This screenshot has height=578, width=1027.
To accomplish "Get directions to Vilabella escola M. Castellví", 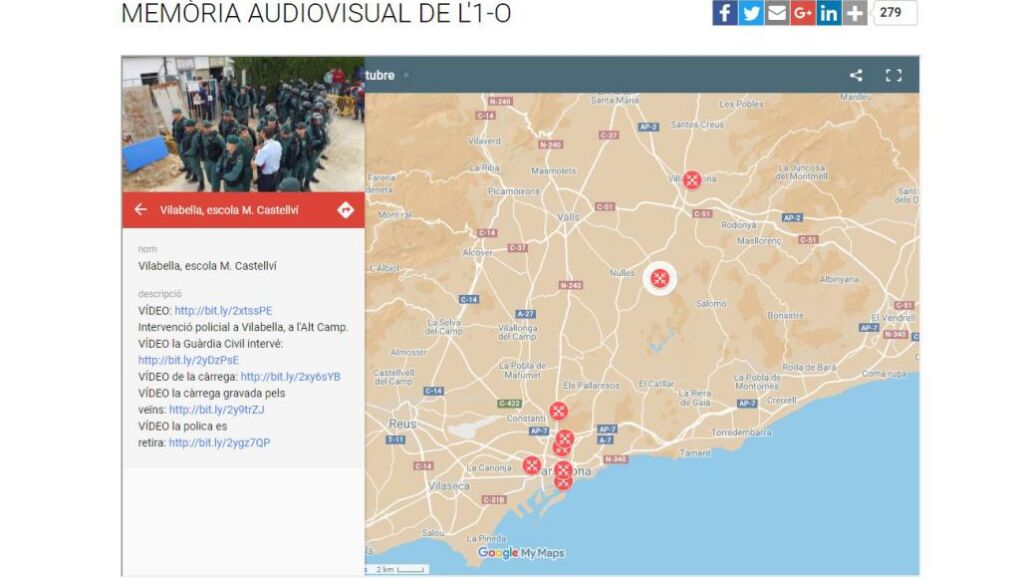I will (x=345, y=210).
